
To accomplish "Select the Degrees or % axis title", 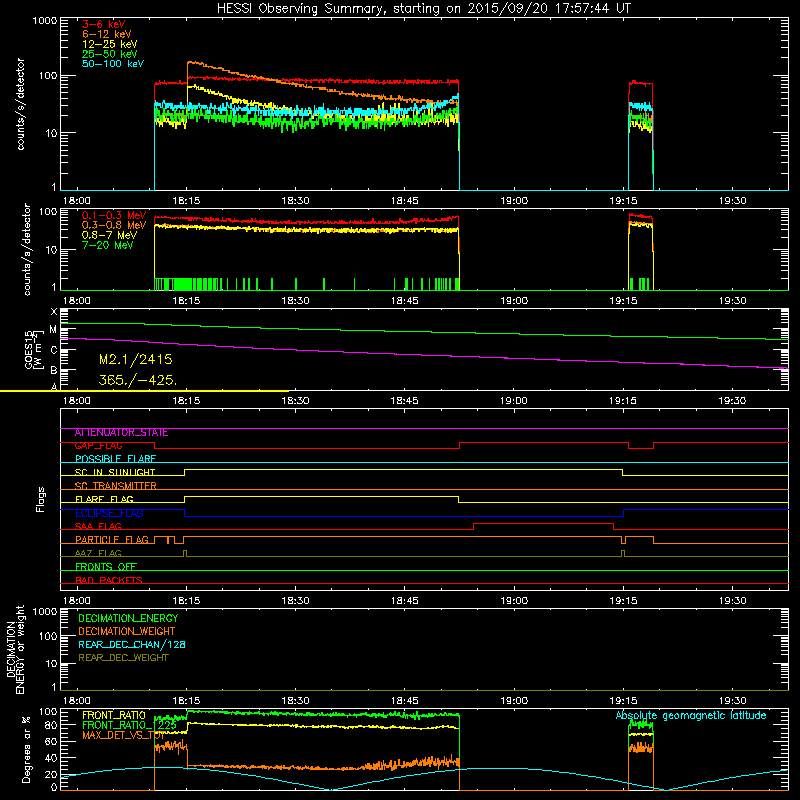I will [26, 749].
